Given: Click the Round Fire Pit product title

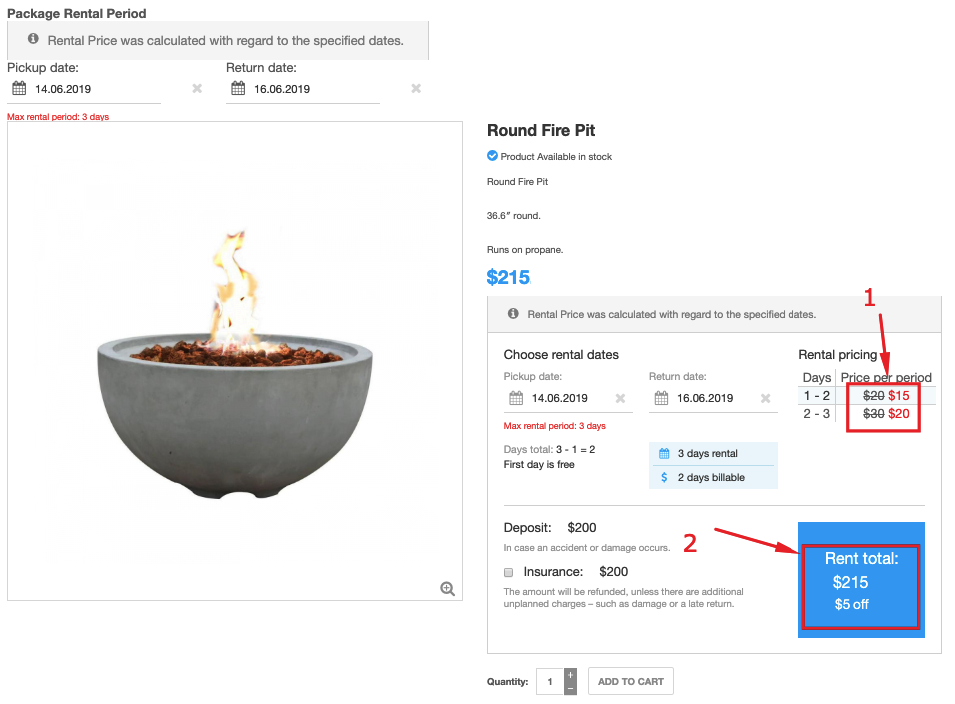Looking at the screenshot, I should [x=541, y=131].
